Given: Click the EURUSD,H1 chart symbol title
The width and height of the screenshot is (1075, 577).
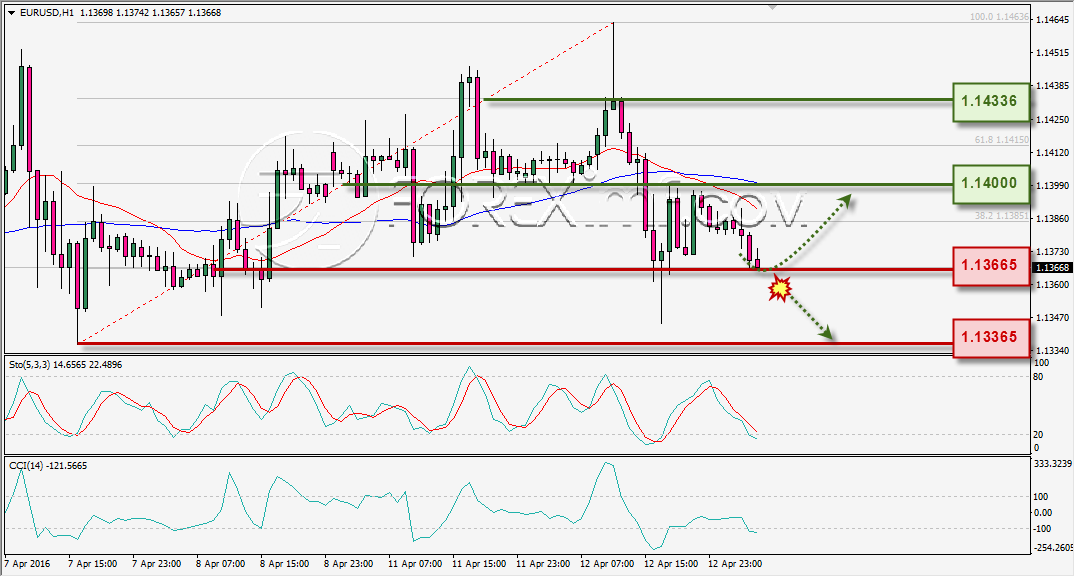Looking at the screenshot, I should (x=47, y=12).
